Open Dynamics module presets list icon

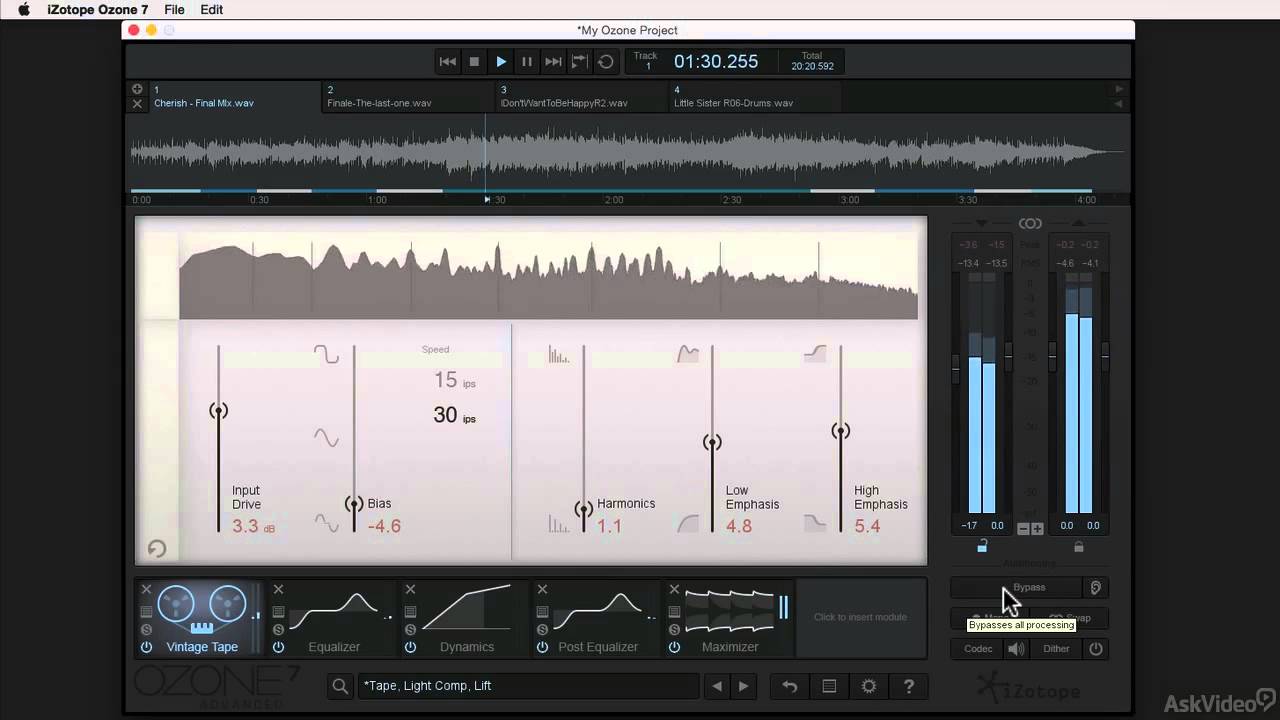(410, 611)
